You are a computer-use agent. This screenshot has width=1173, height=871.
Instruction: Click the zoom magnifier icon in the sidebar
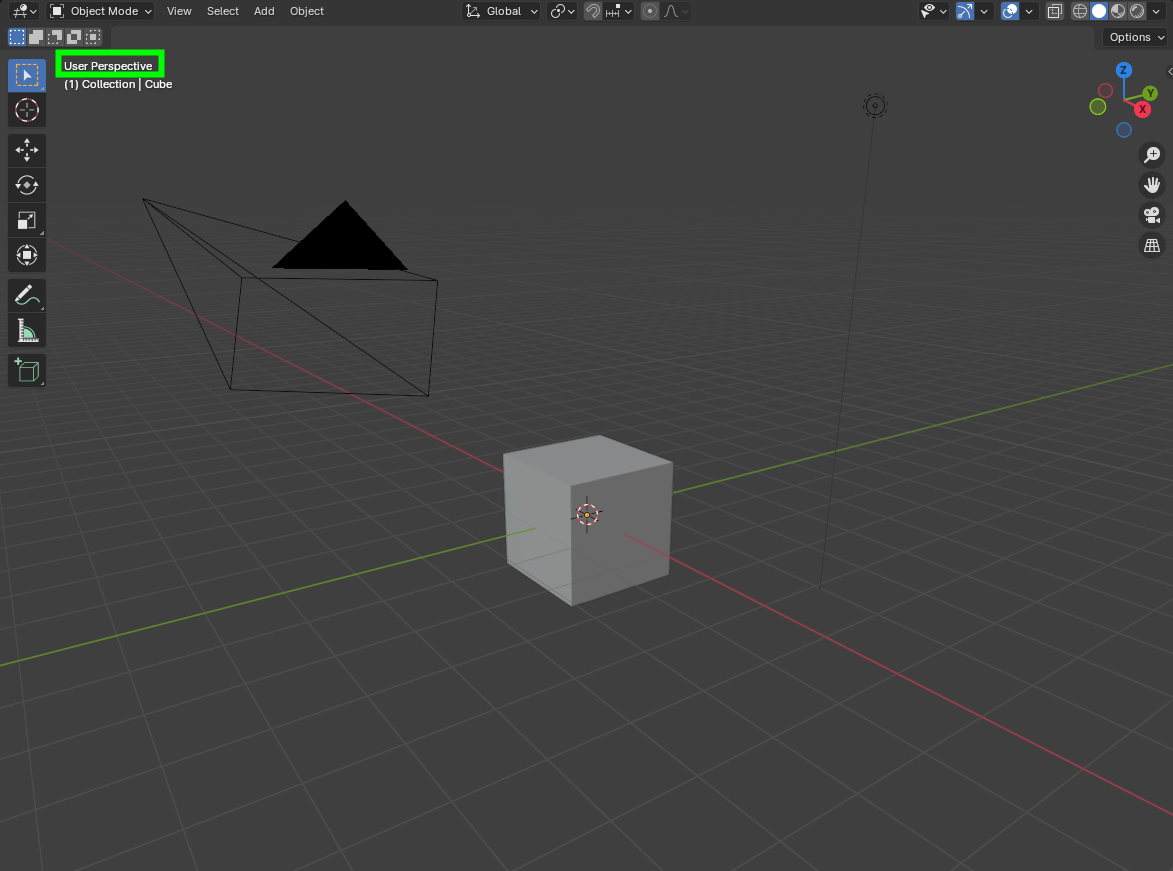pyautogui.click(x=1152, y=154)
